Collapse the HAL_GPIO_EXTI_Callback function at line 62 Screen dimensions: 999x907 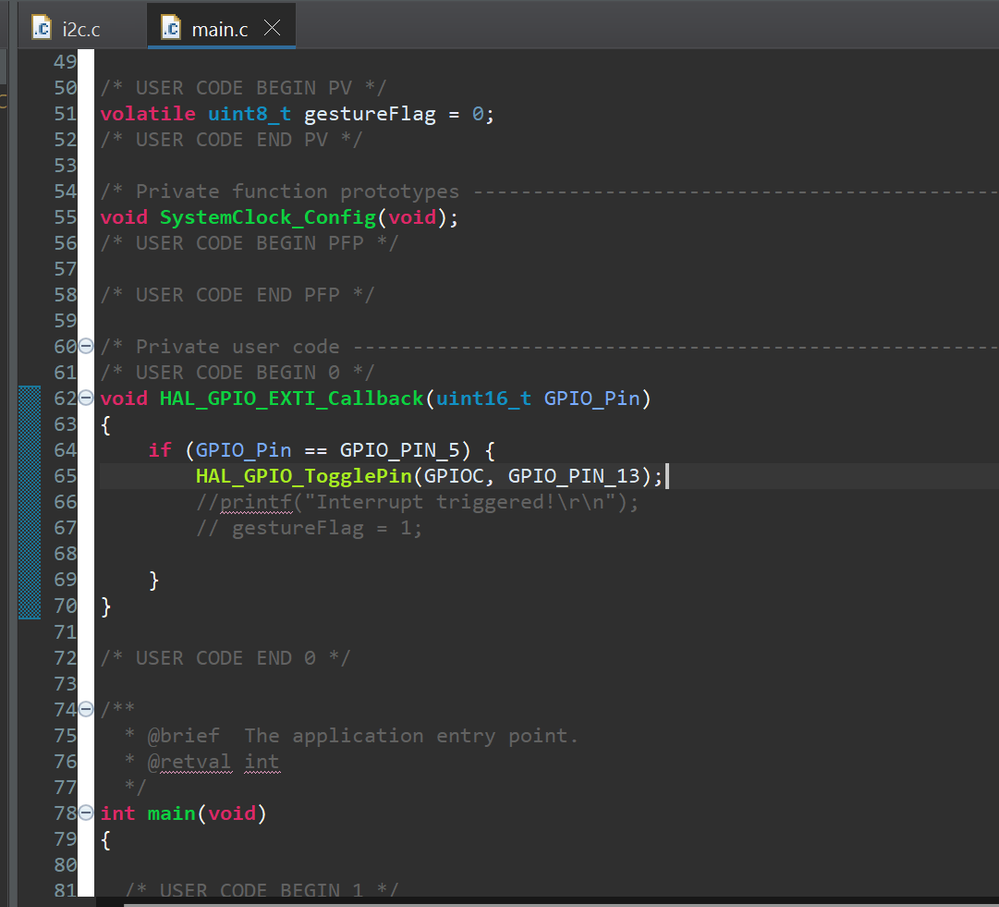85,398
